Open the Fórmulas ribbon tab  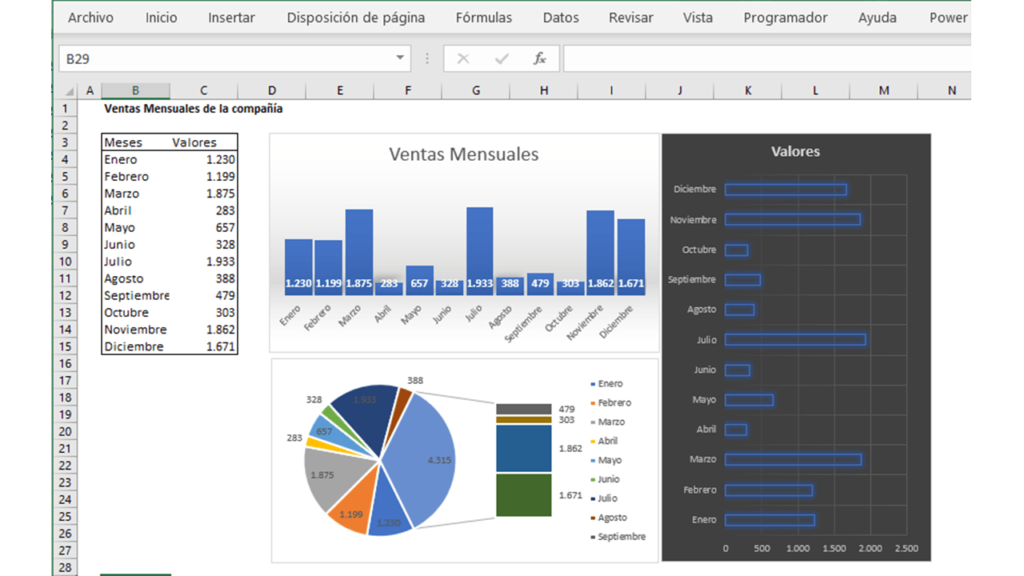483,18
